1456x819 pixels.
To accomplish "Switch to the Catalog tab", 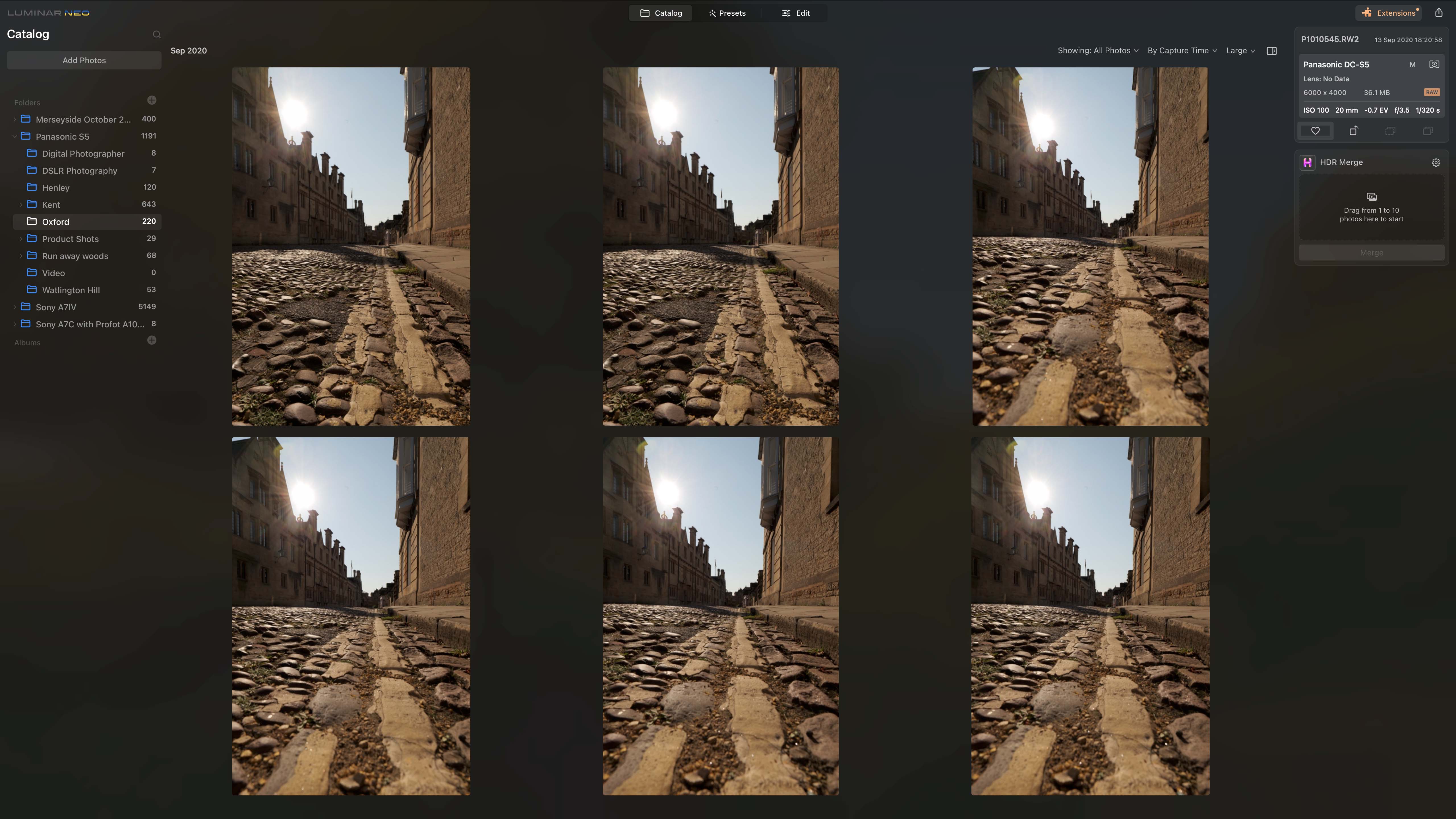I will coord(661,13).
